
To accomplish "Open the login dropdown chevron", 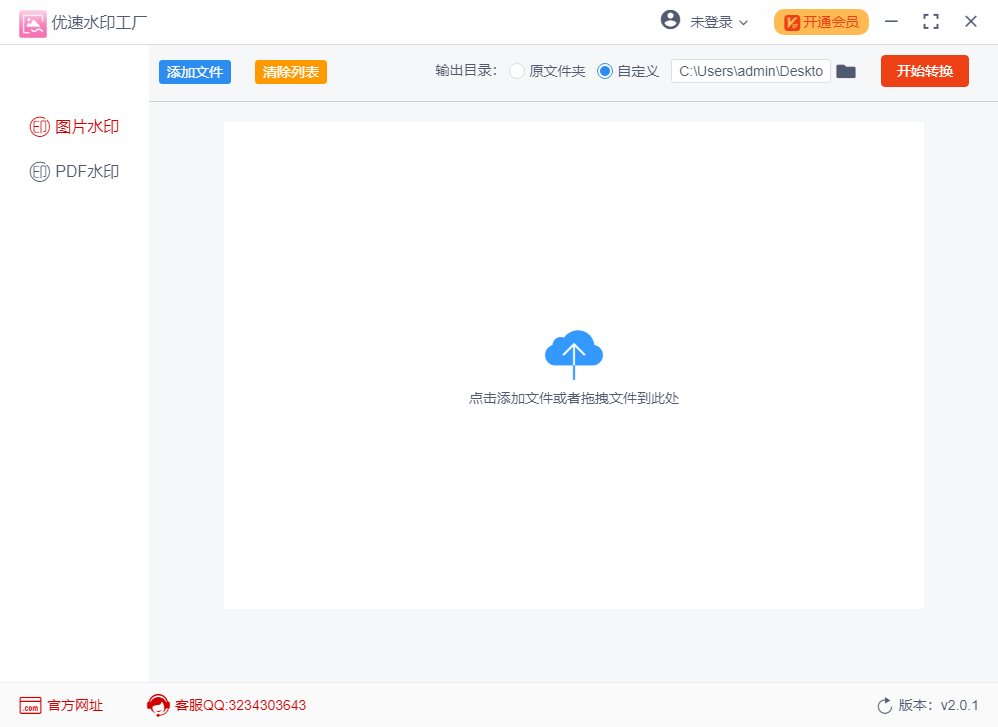I will (x=745, y=21).
